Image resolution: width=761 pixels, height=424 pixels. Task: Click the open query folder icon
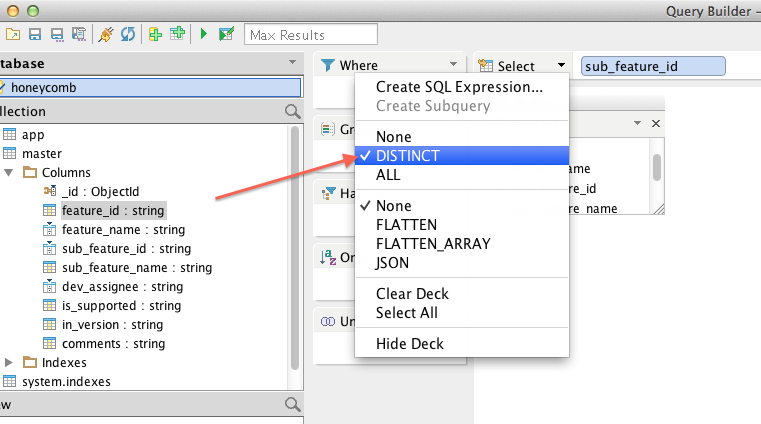point(13,35)
